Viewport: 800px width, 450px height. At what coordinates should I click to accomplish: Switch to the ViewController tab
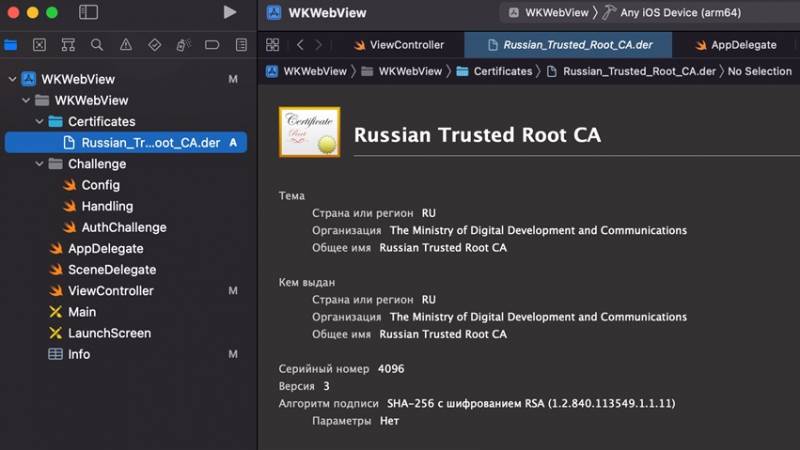[399, 45]
